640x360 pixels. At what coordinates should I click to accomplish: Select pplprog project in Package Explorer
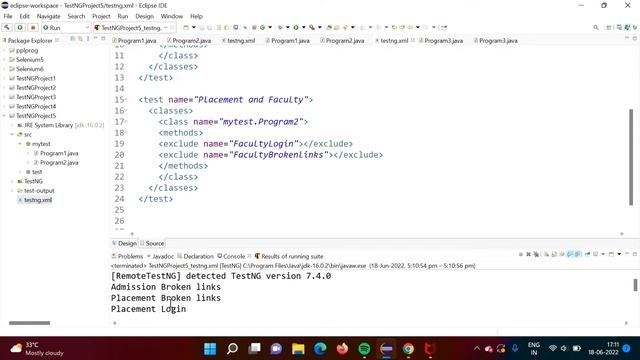27,51
